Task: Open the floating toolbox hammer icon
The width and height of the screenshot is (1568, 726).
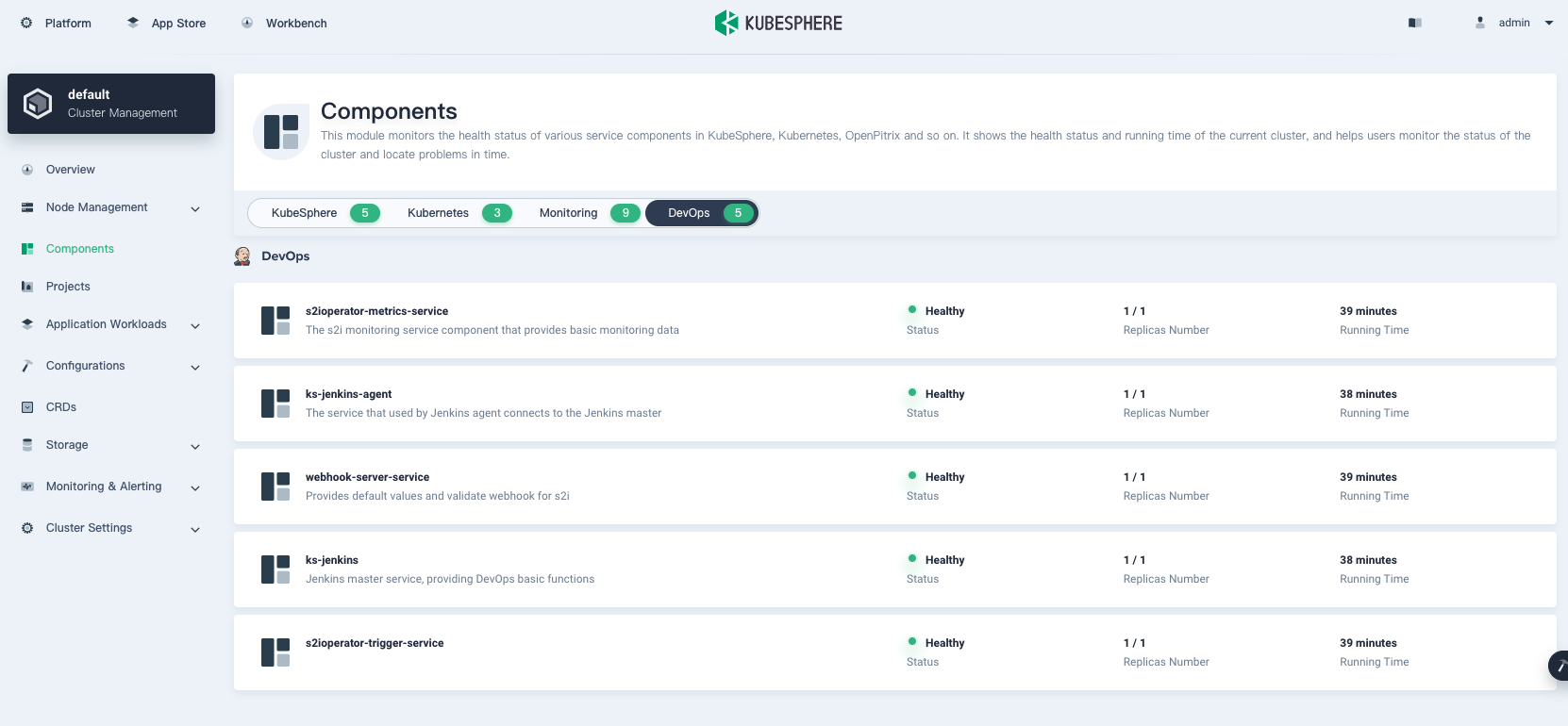Action: pos(1559,666)
